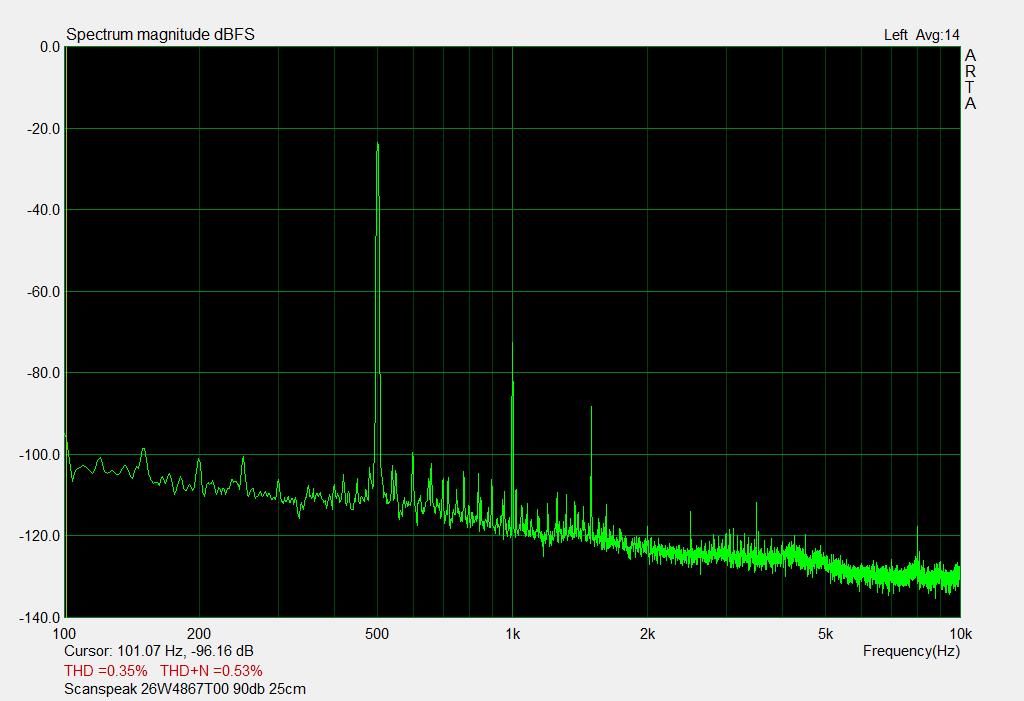The image size is (1024, 701).
Task: Click the '5k' x-axis frequency label
Action: click(825, 634)
